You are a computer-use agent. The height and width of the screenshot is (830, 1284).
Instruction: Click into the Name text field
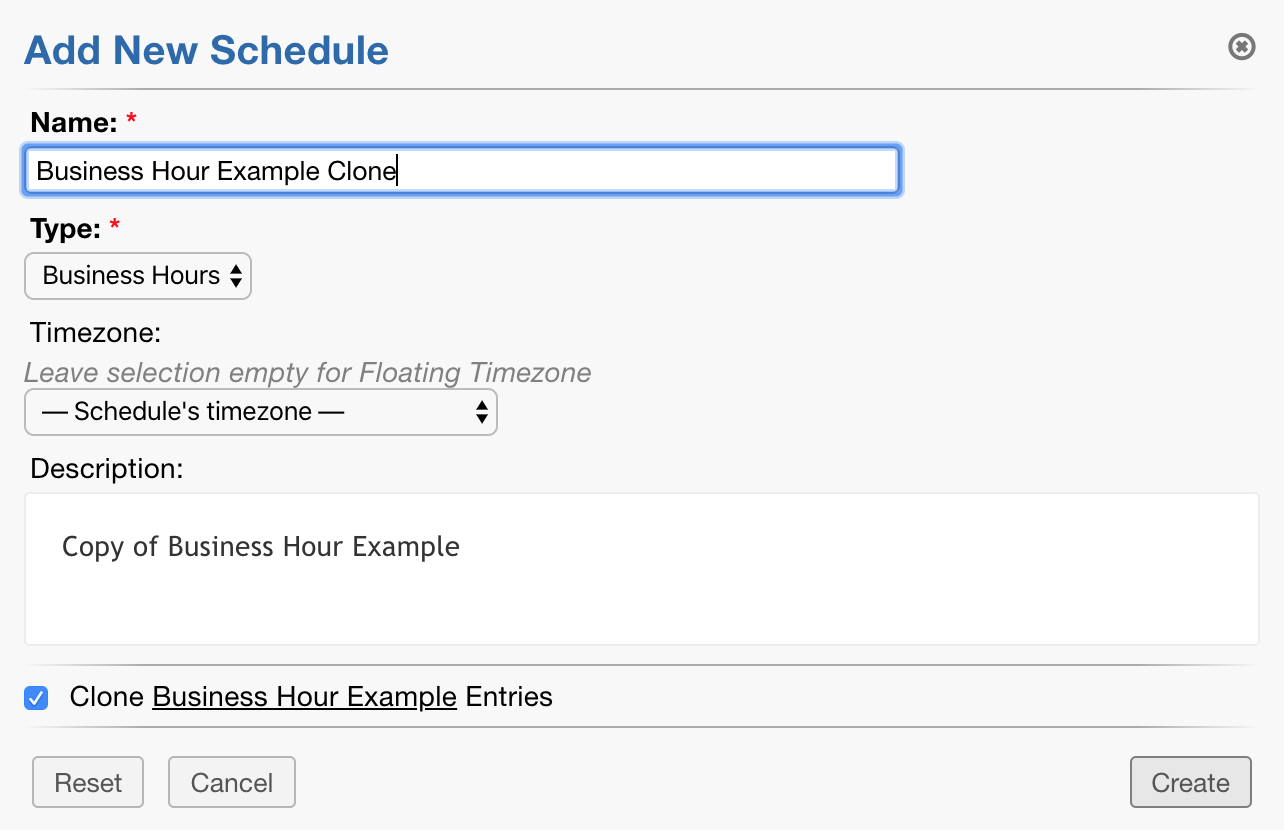[x=462, y=171]
